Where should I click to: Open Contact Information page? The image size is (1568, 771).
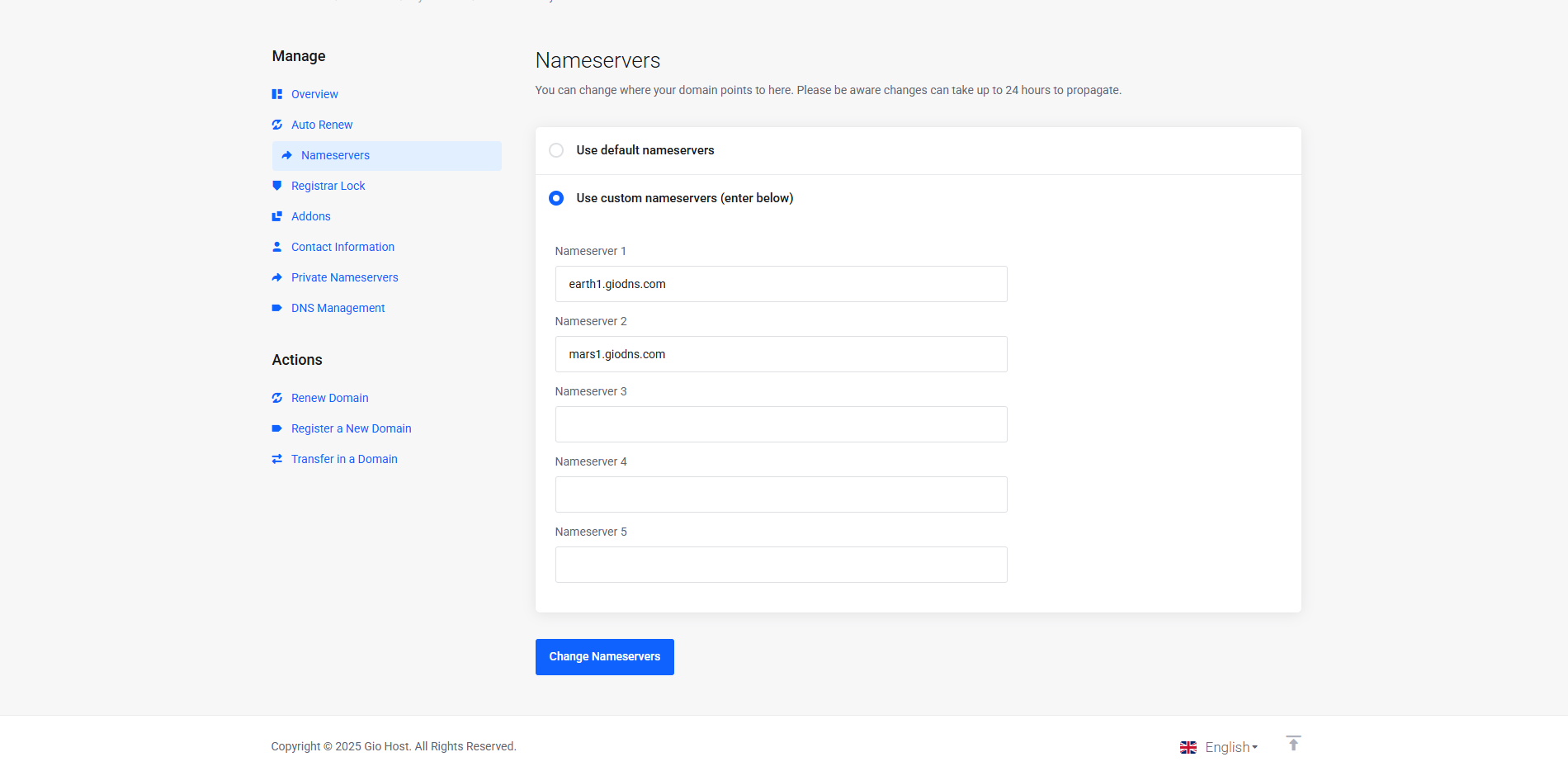[342, 247]
